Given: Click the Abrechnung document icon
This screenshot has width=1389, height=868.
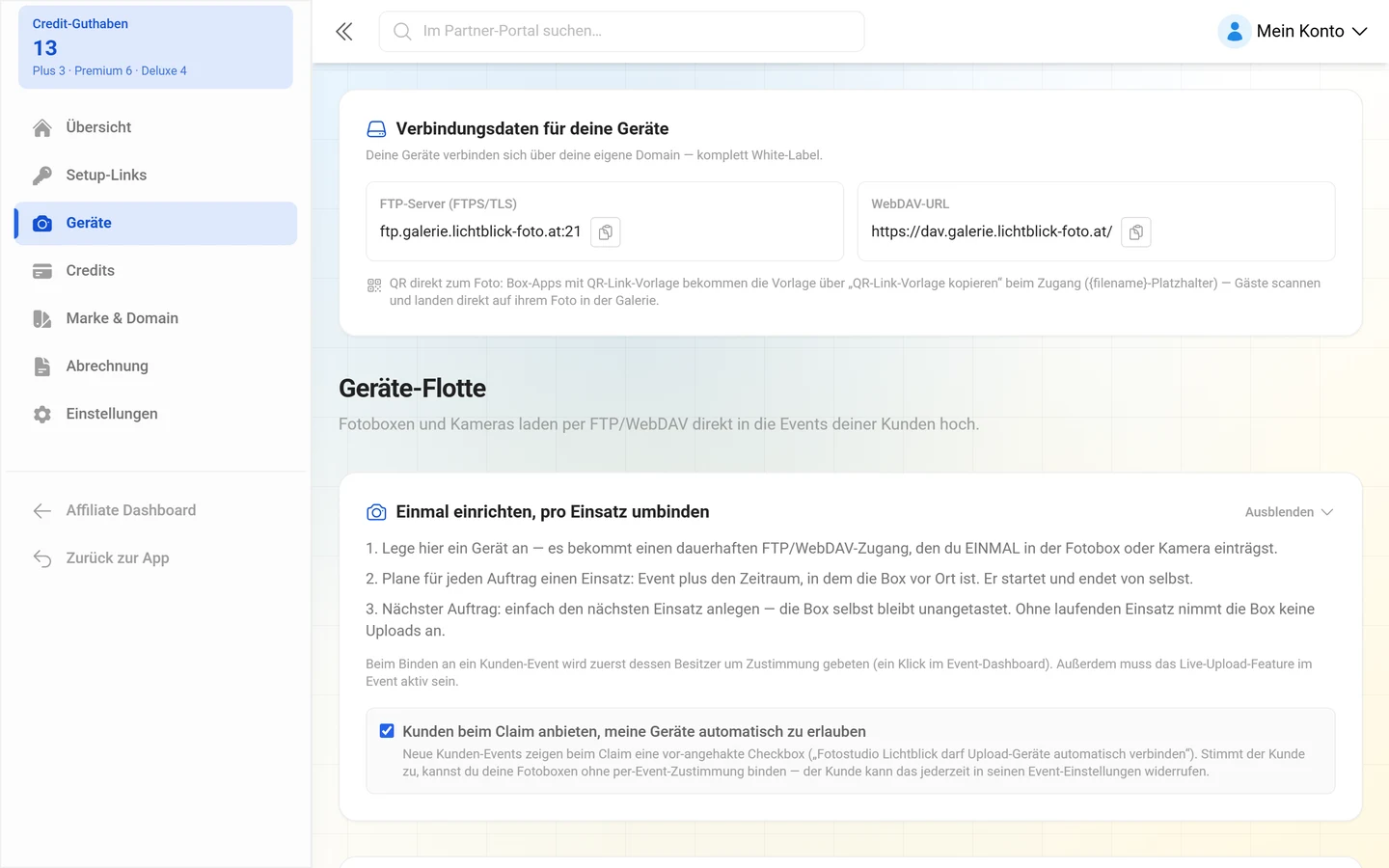Looking at the screenshot, I should click(42, 366).
